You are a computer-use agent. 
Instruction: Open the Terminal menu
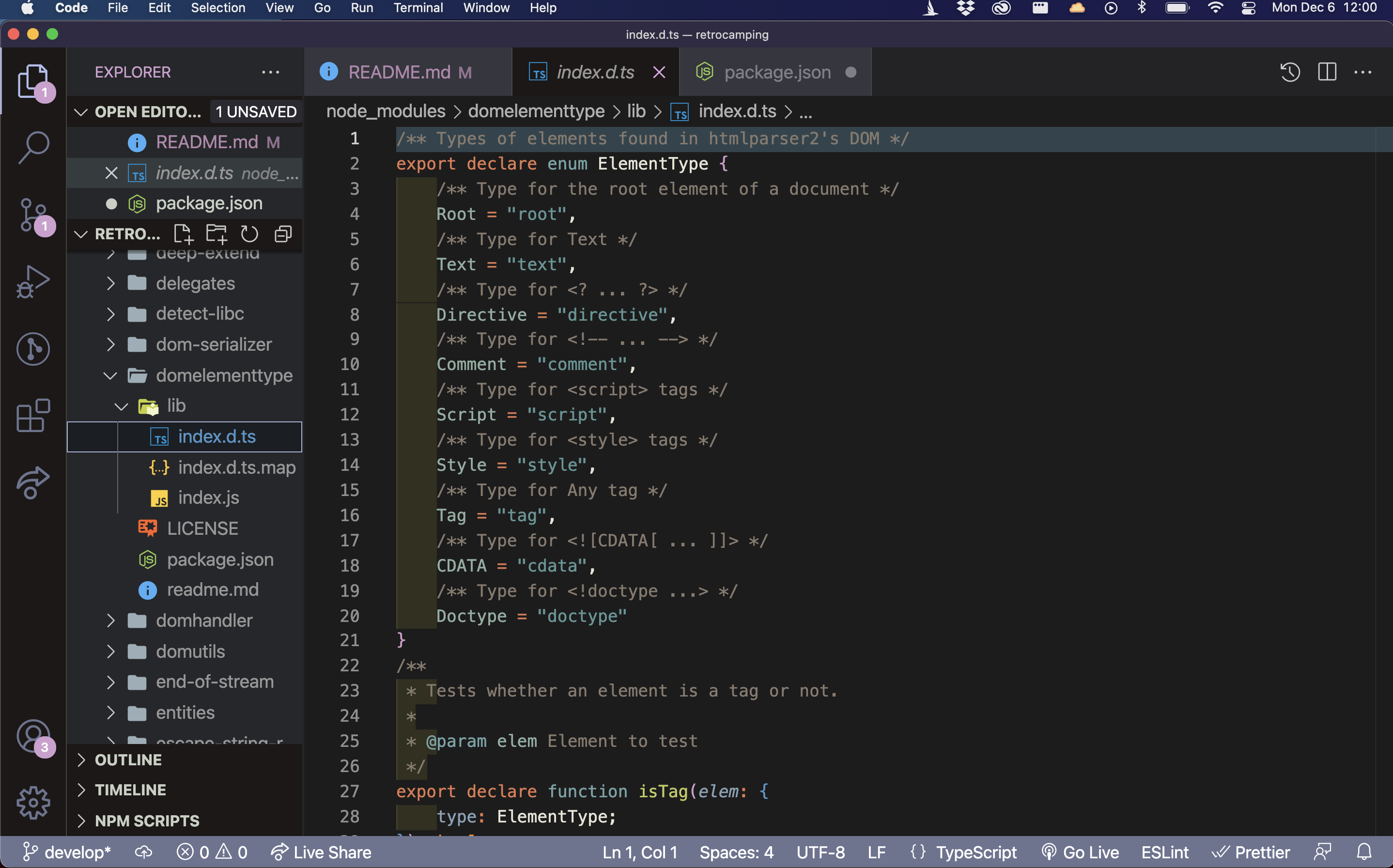[x=417, y=8]
